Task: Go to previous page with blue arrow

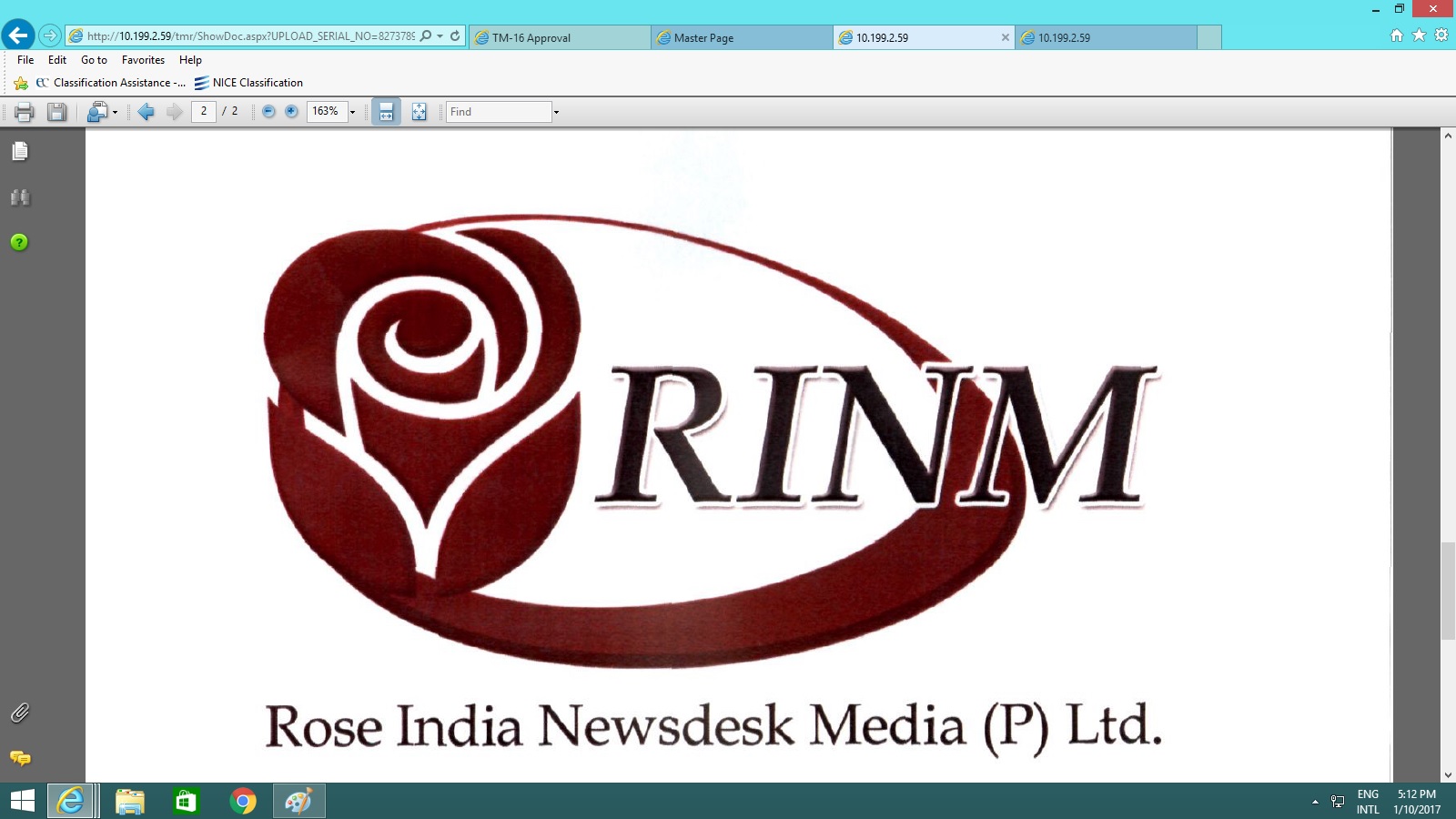Action: (x=146, y=112)
